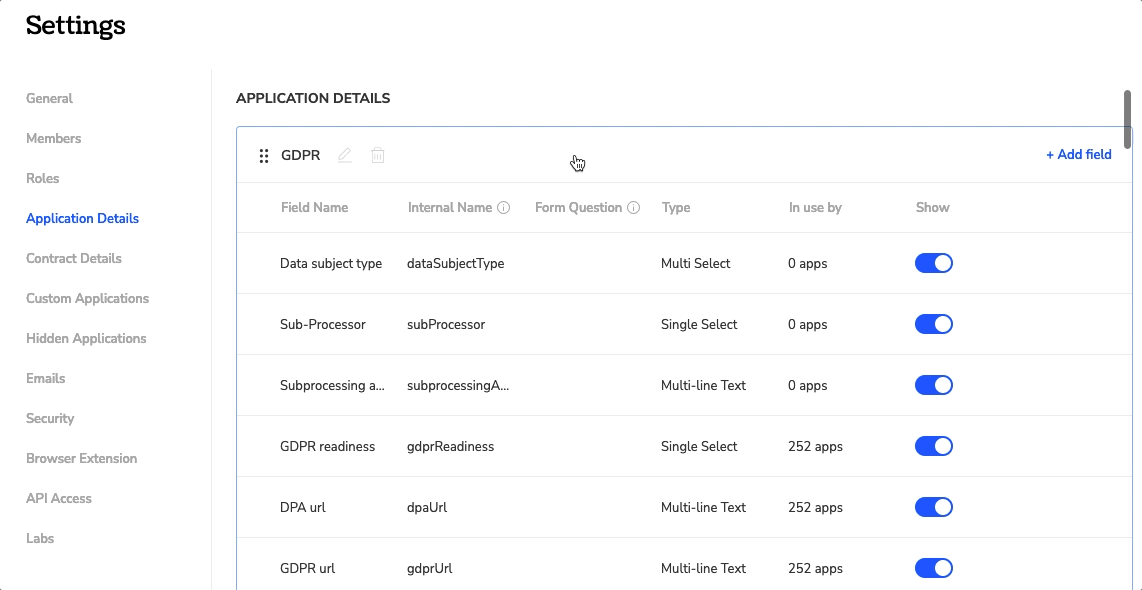Open General settings
This screenshot has width=1142, height=590.
50,98
